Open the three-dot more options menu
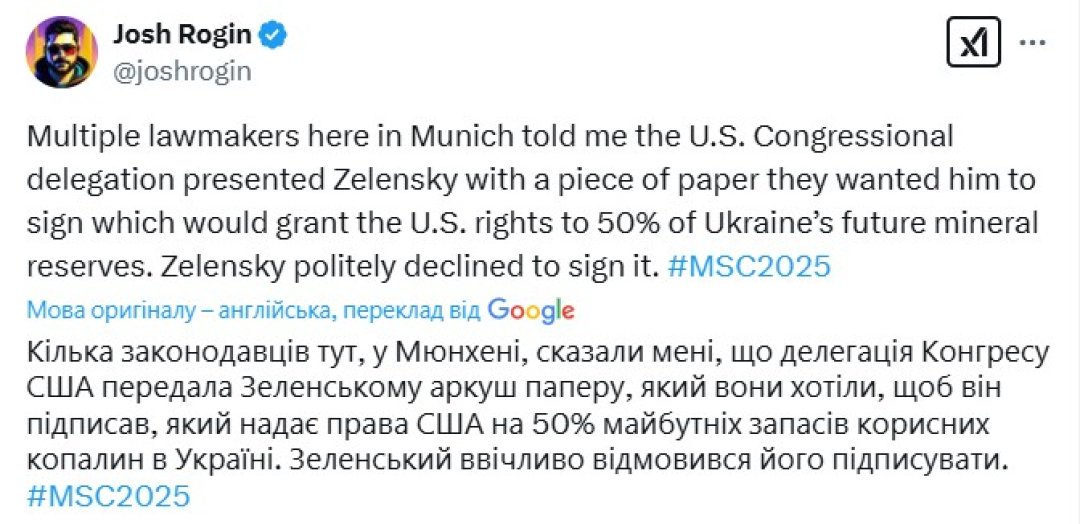 tap(1034, 43)
